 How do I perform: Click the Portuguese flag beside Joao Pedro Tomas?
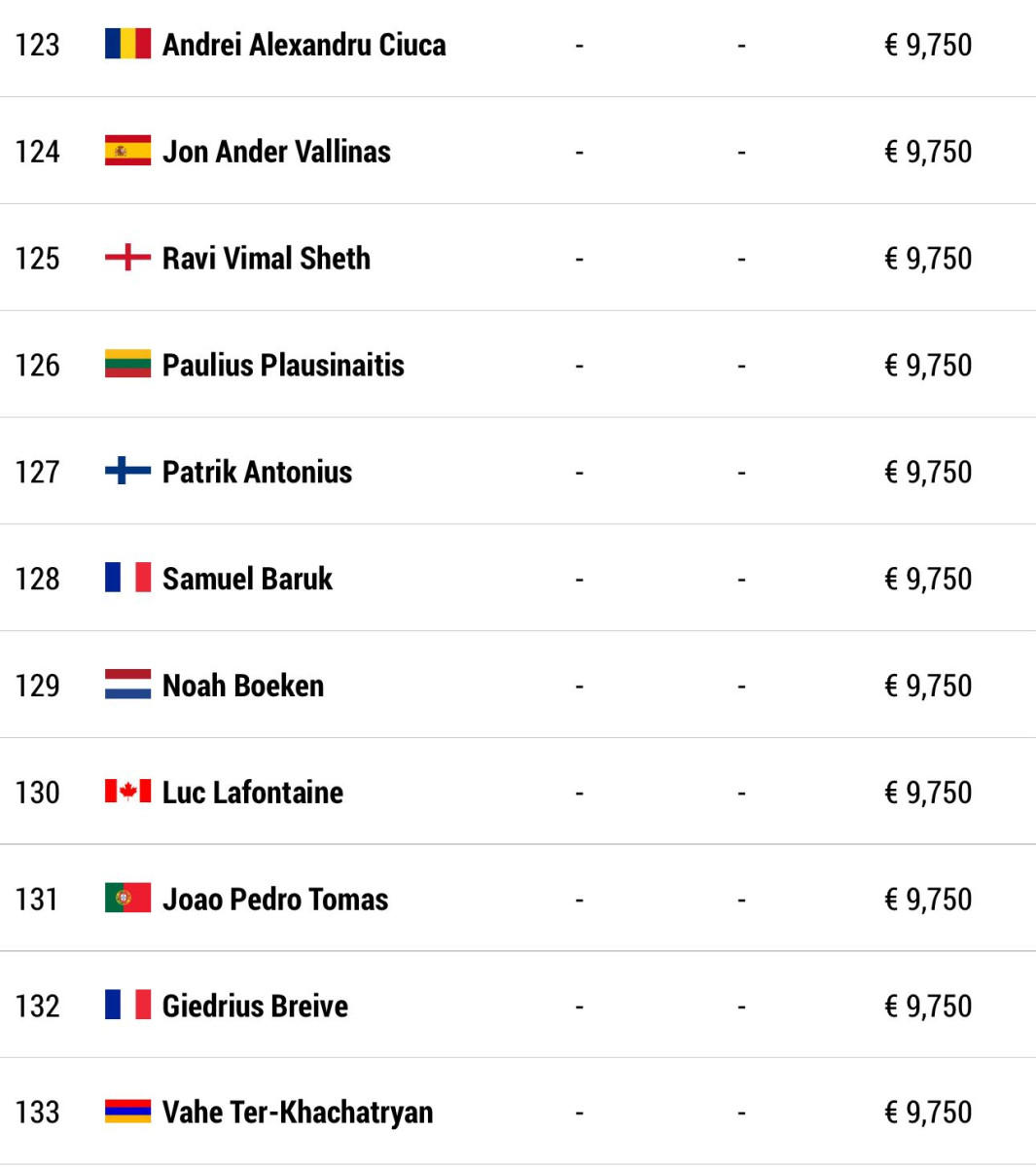(x=127, y=899)
